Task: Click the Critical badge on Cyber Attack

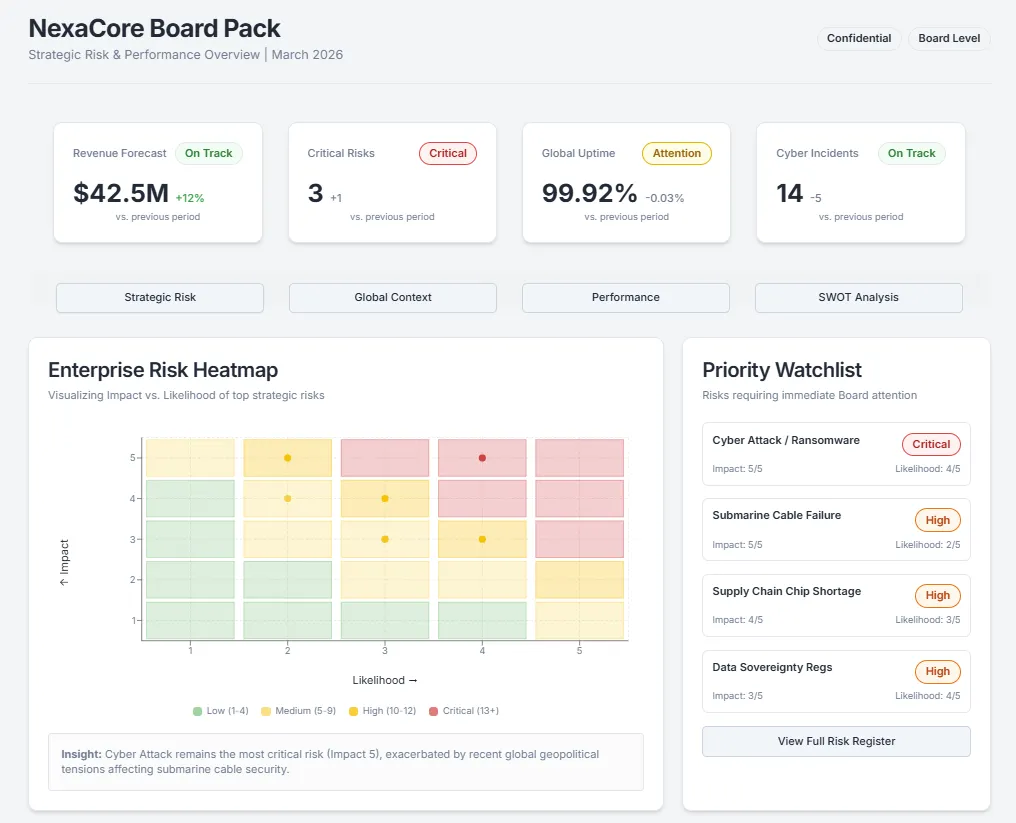Action: [x=931, y=444]
